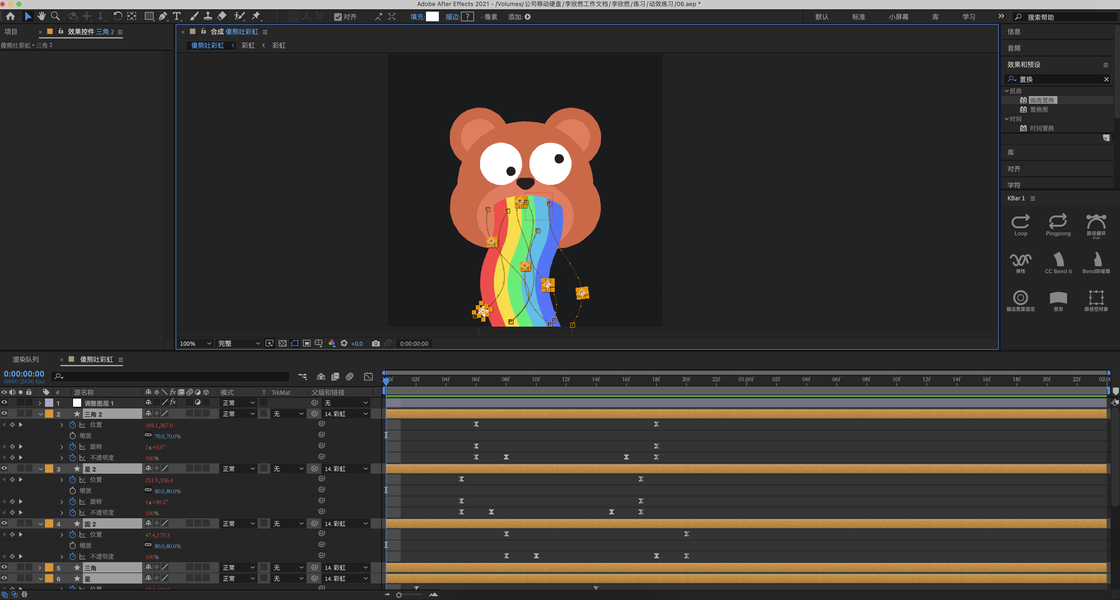The width and height of the screenshot is (1120, 600).
Task: Open the 100% magnification dropdown
Action: [196, 344]
